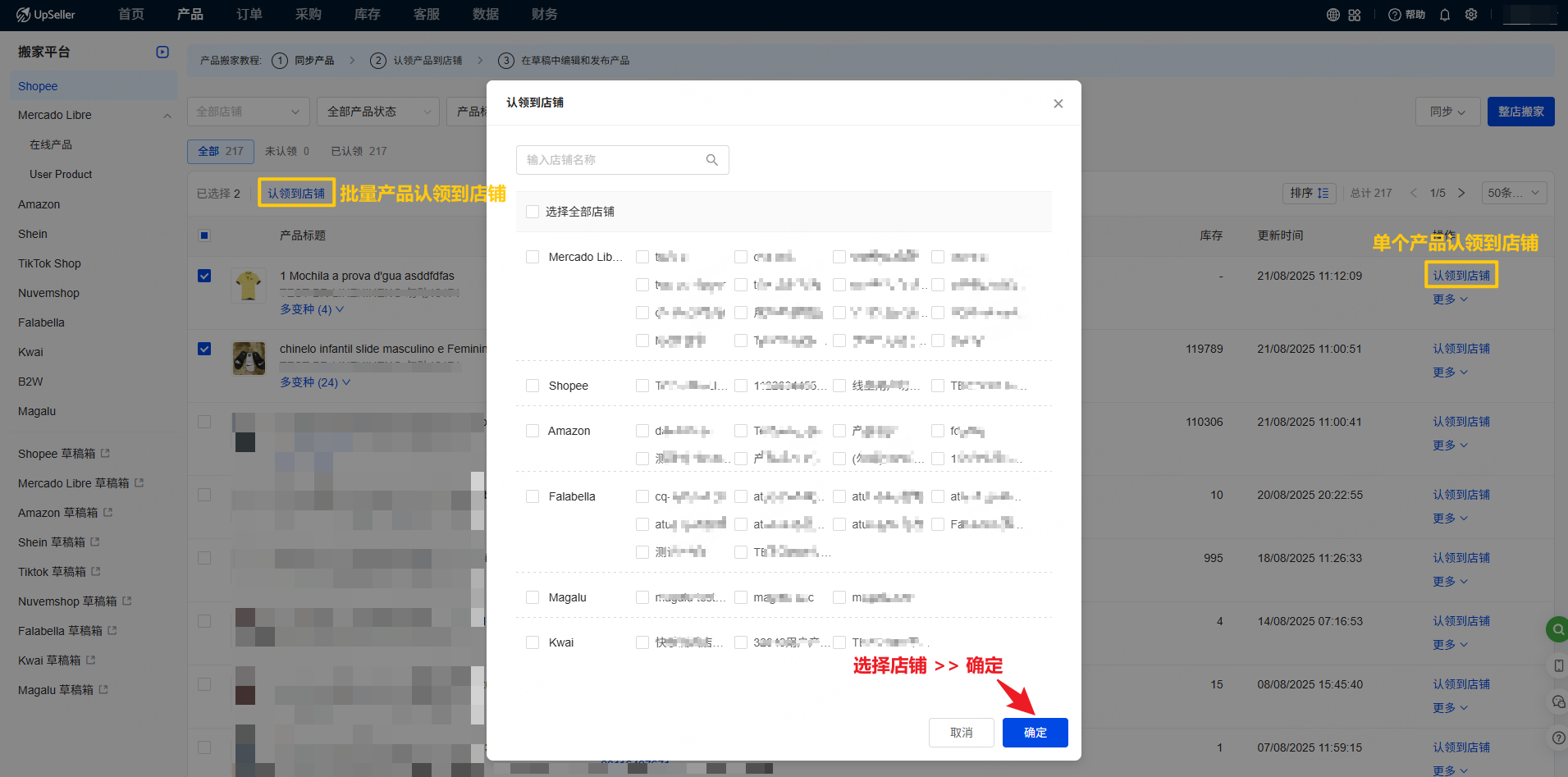Viewport: 1568px width, 777px height.
Task: Open Amazon 草稿箱 external link icon
Action: click(x=108, y=512)
